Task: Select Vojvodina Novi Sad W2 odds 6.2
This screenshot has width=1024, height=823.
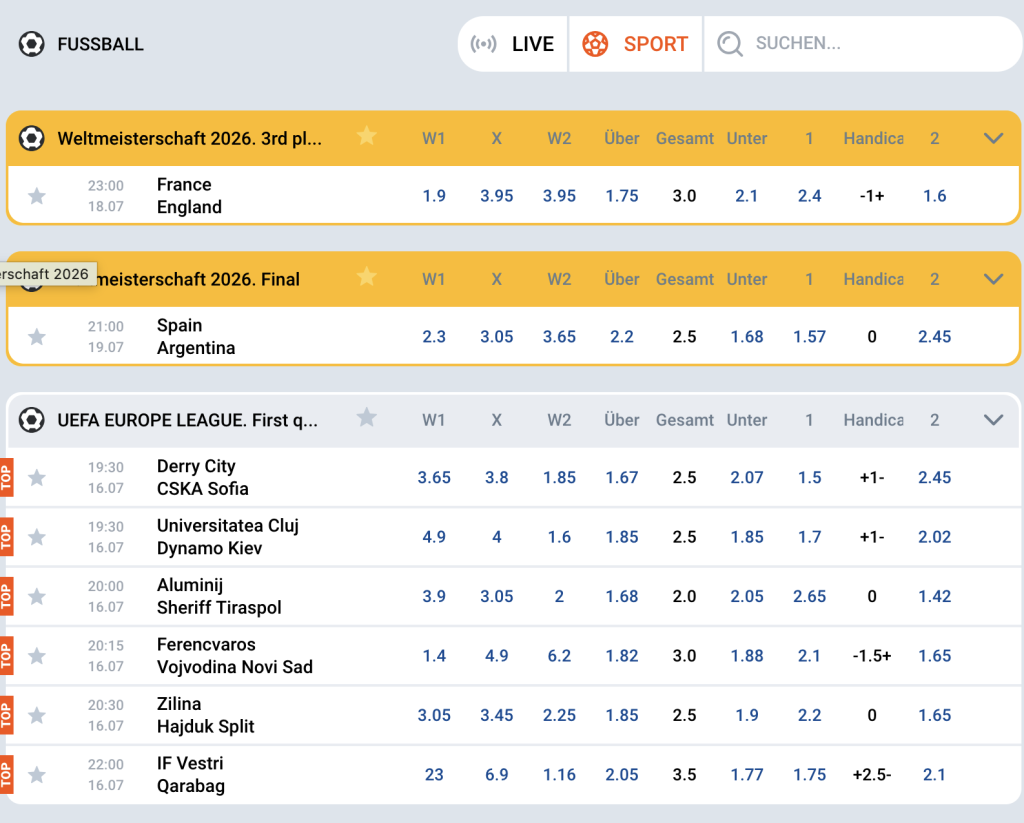Action: [x=559, y=656]
